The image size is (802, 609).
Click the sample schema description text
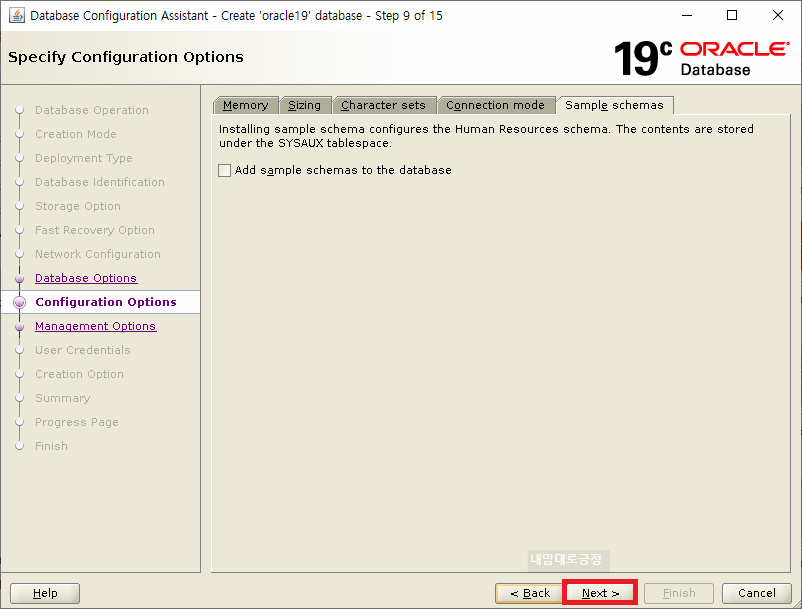pos(486,136)
